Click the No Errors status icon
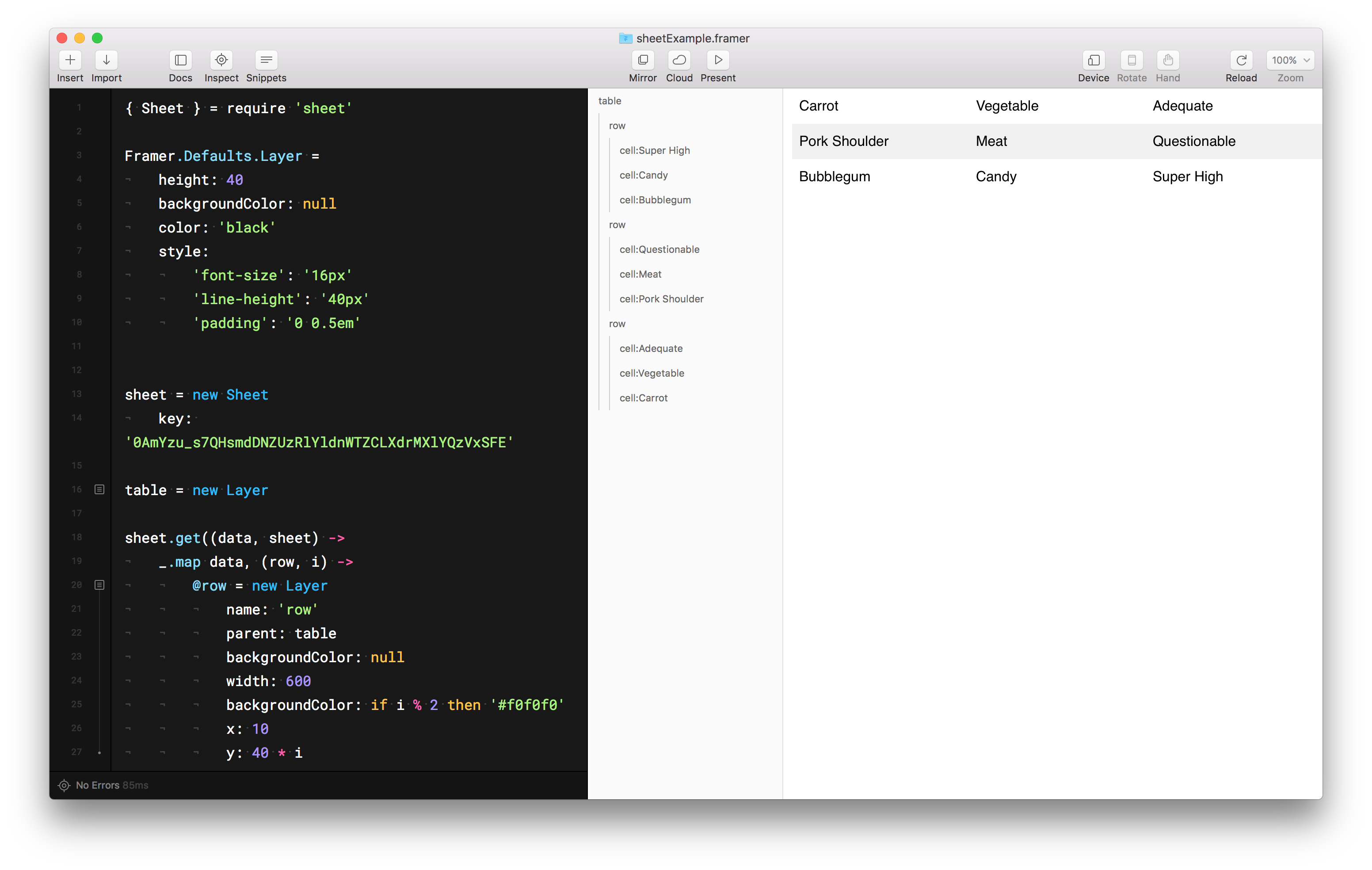This screenshot has width=1372, height=870. (x=64, y=786)
